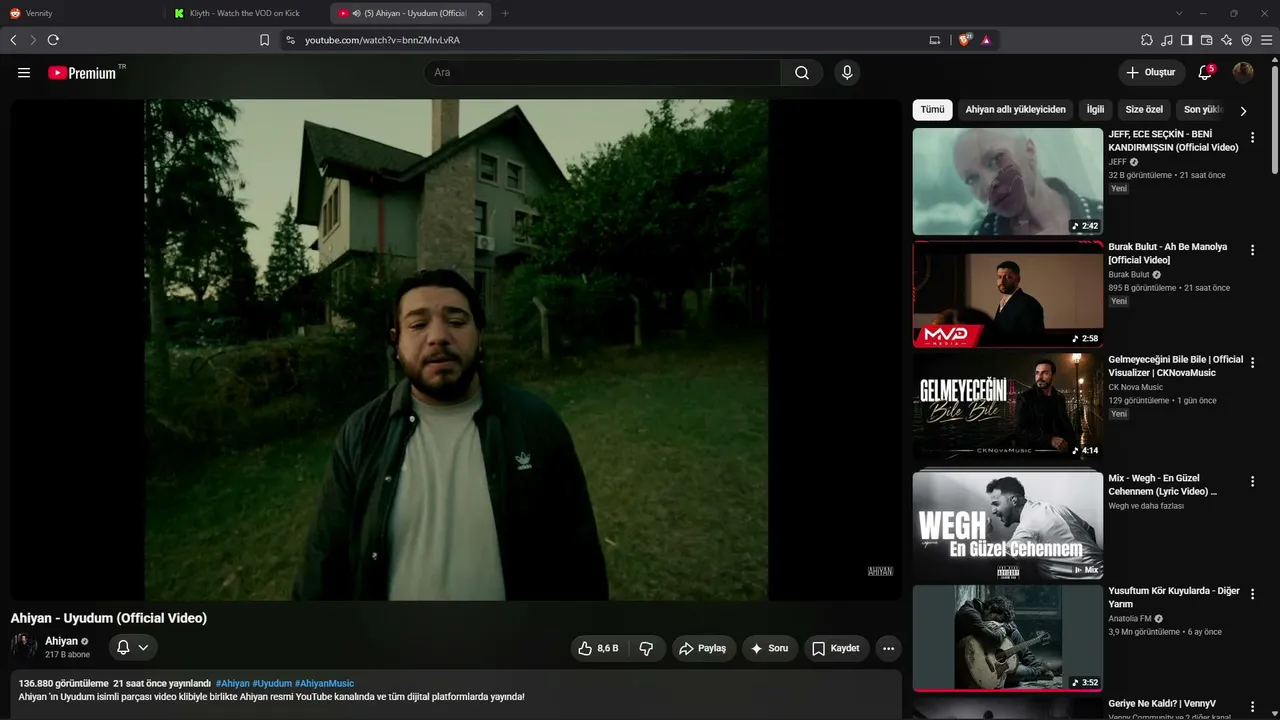Screen dimensions: 1280x720
Task: Launch Leo AI sparkle icon
Action: pyautogui.click(x=1227, y=40)
